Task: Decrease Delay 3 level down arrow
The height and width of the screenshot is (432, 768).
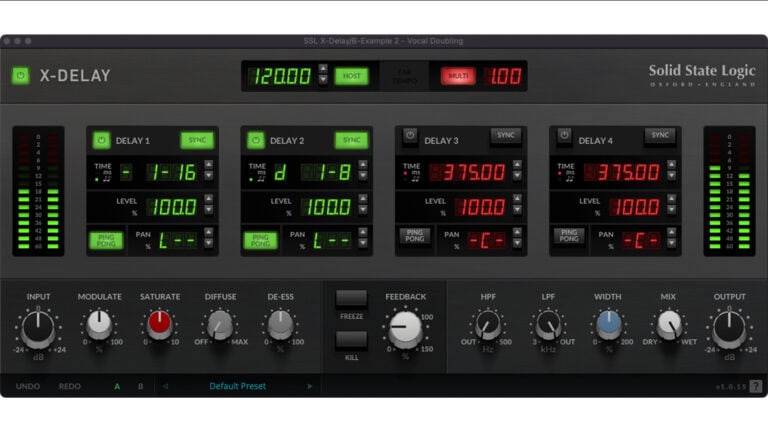Action: tap(517, 210)
